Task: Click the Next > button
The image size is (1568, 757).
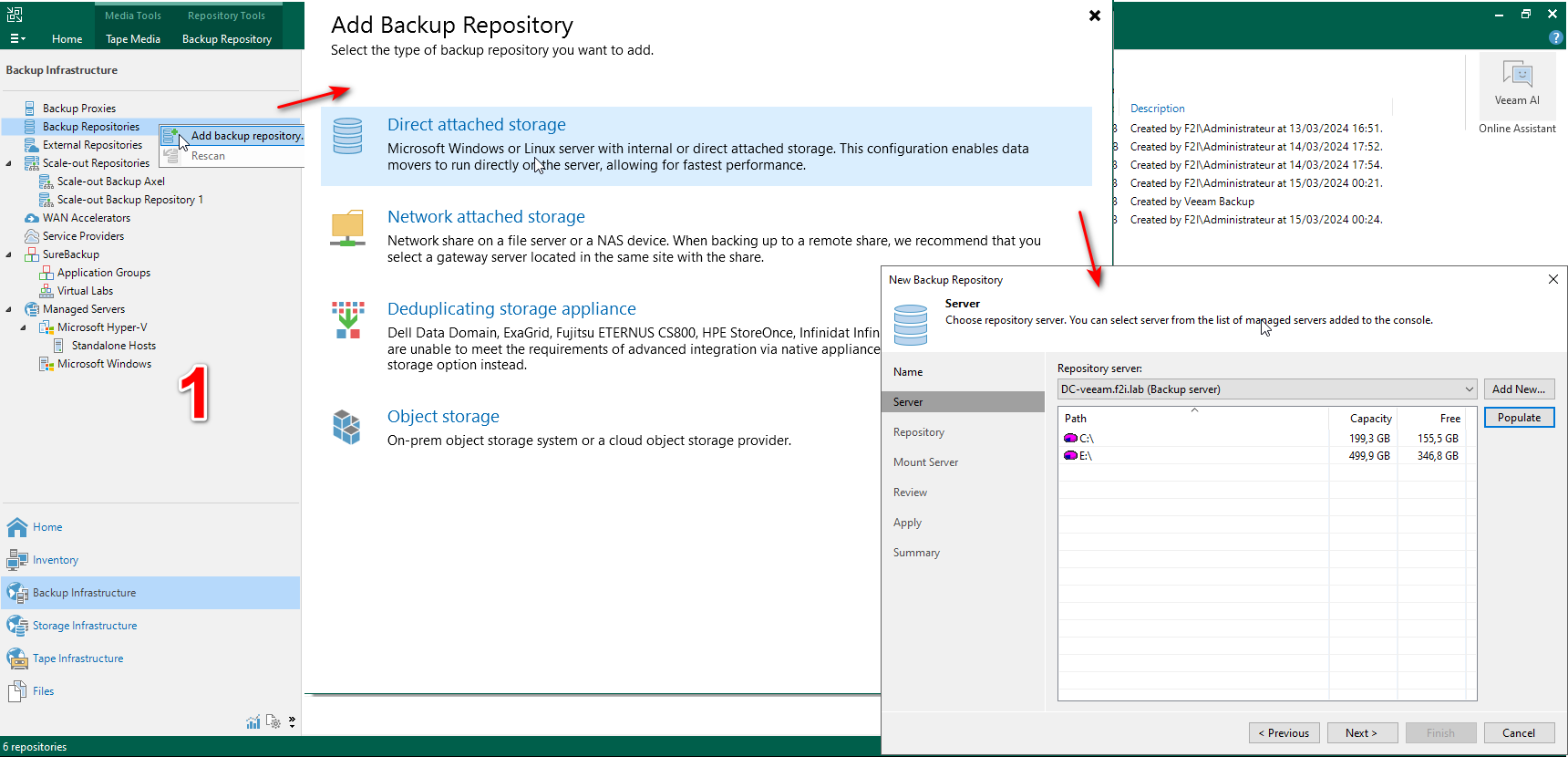Action: (x=1361, y=733)
